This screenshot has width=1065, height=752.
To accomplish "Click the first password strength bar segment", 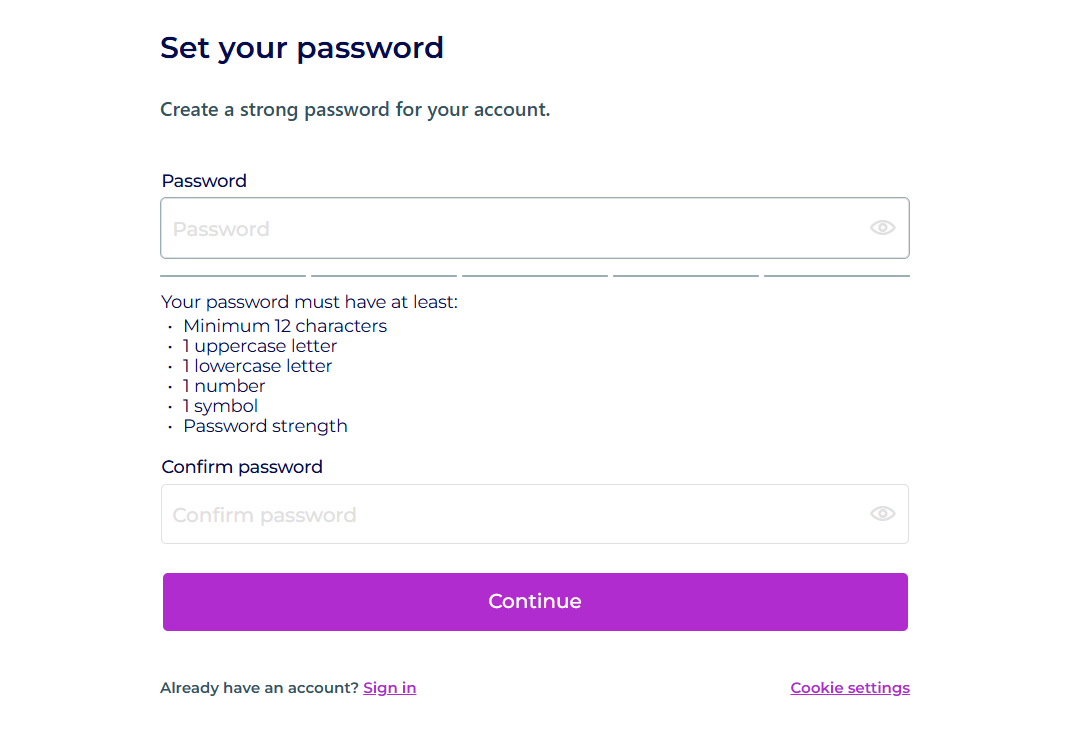I will [233, 275].
